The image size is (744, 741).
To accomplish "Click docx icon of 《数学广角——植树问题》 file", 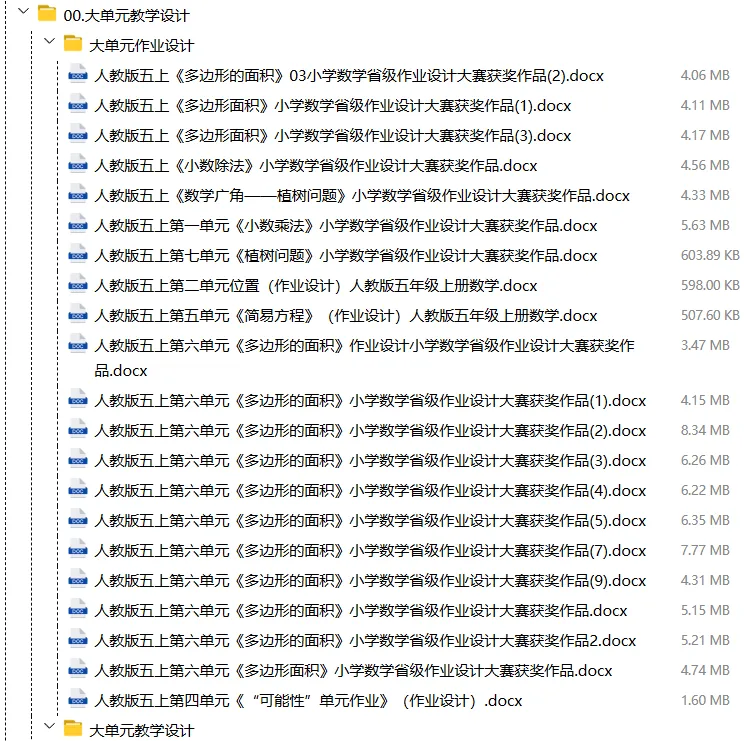I will 78,194.
